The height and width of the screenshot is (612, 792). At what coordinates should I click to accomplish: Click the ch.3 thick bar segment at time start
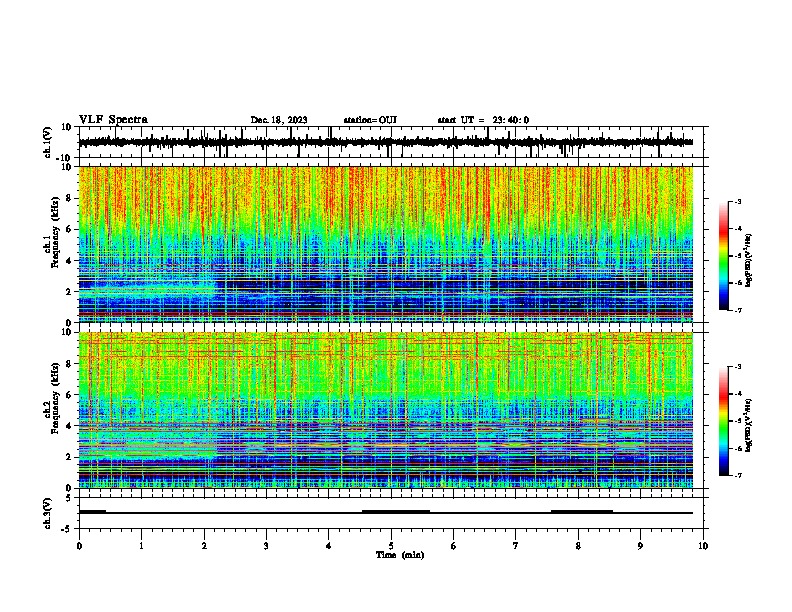coord(92,512)
